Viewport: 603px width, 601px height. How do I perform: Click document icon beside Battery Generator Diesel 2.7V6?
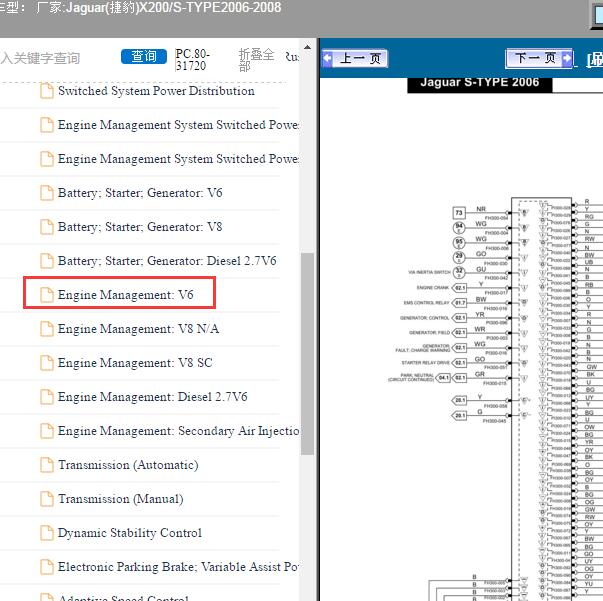[x=47, y=261]
